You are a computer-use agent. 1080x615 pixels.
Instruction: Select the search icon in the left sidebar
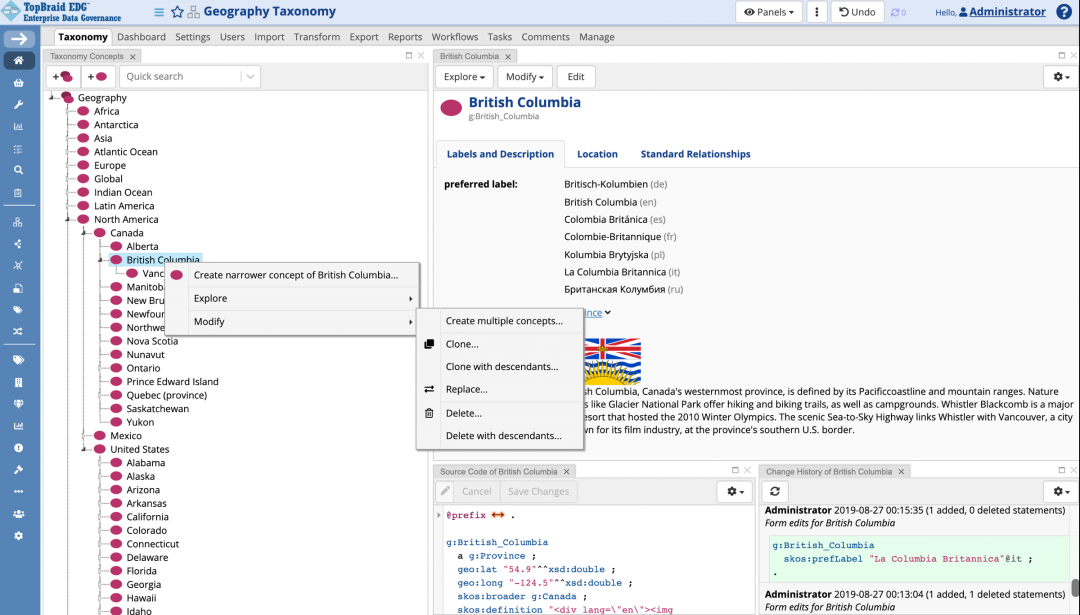(19, 170)
